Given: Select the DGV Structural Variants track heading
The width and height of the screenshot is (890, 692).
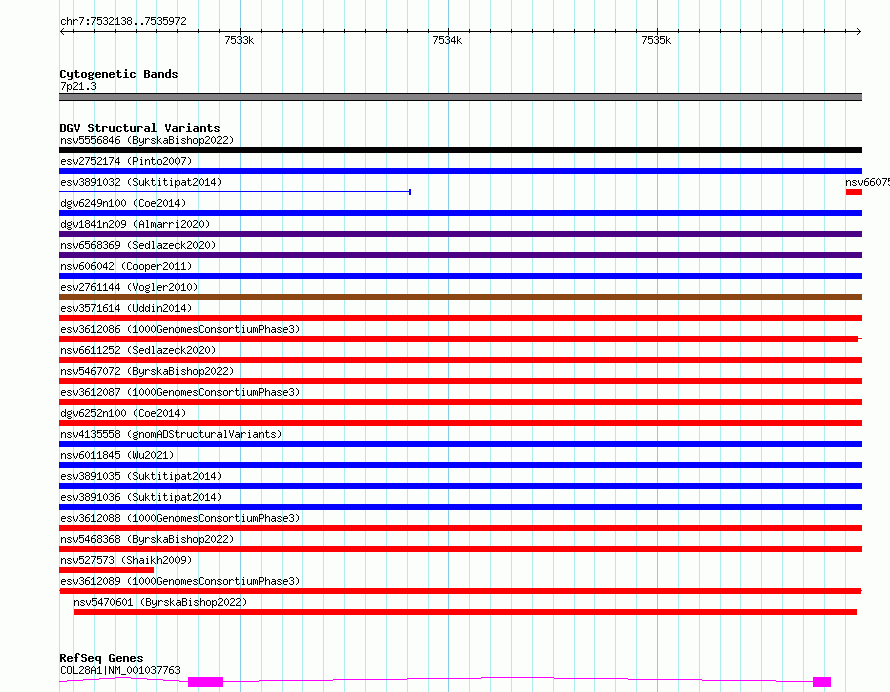Looking at the screenshot, I should tap(140, 128).
